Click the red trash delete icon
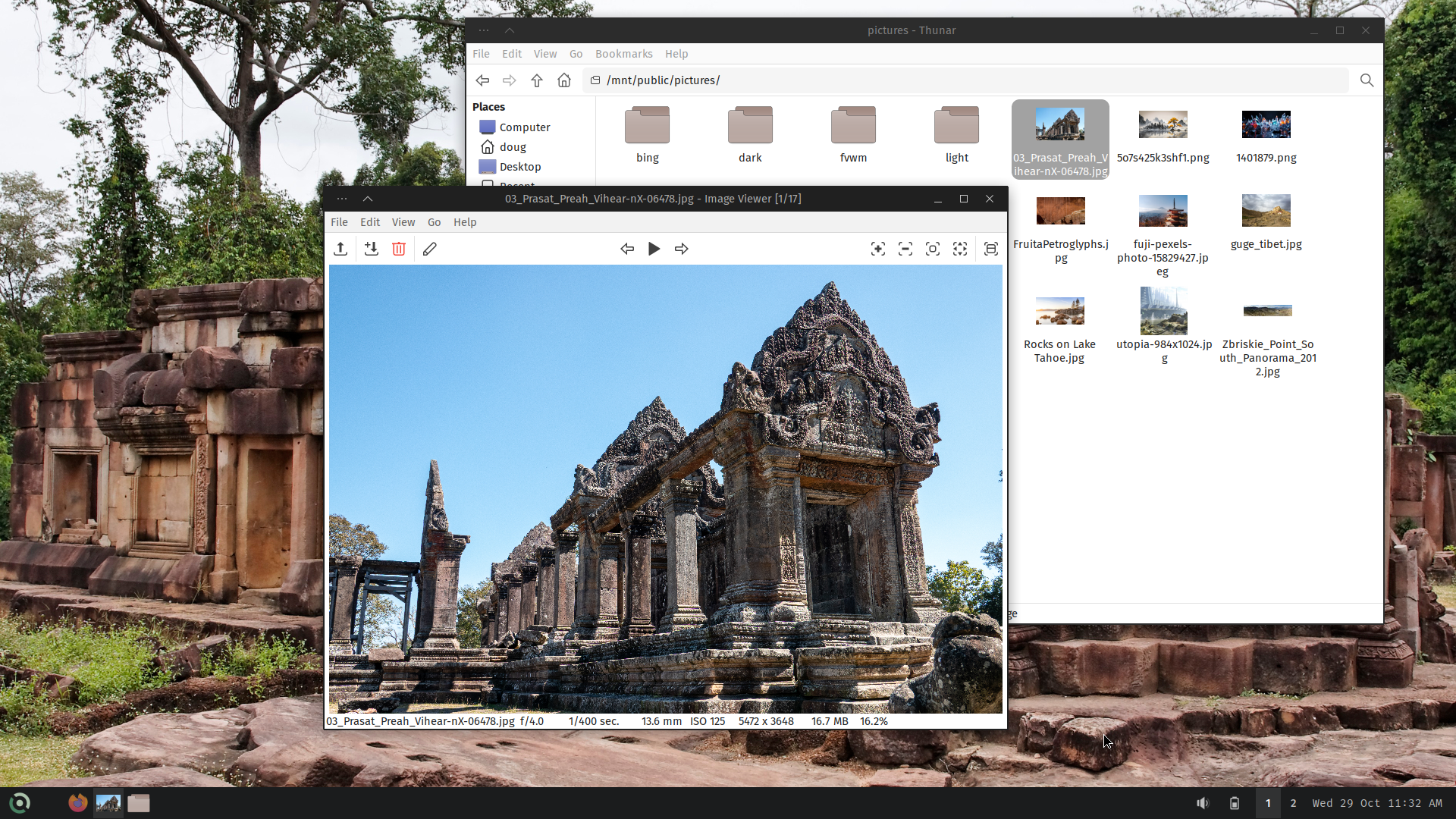The width and height of the screenshot is (1456, 819). [399, 249]
